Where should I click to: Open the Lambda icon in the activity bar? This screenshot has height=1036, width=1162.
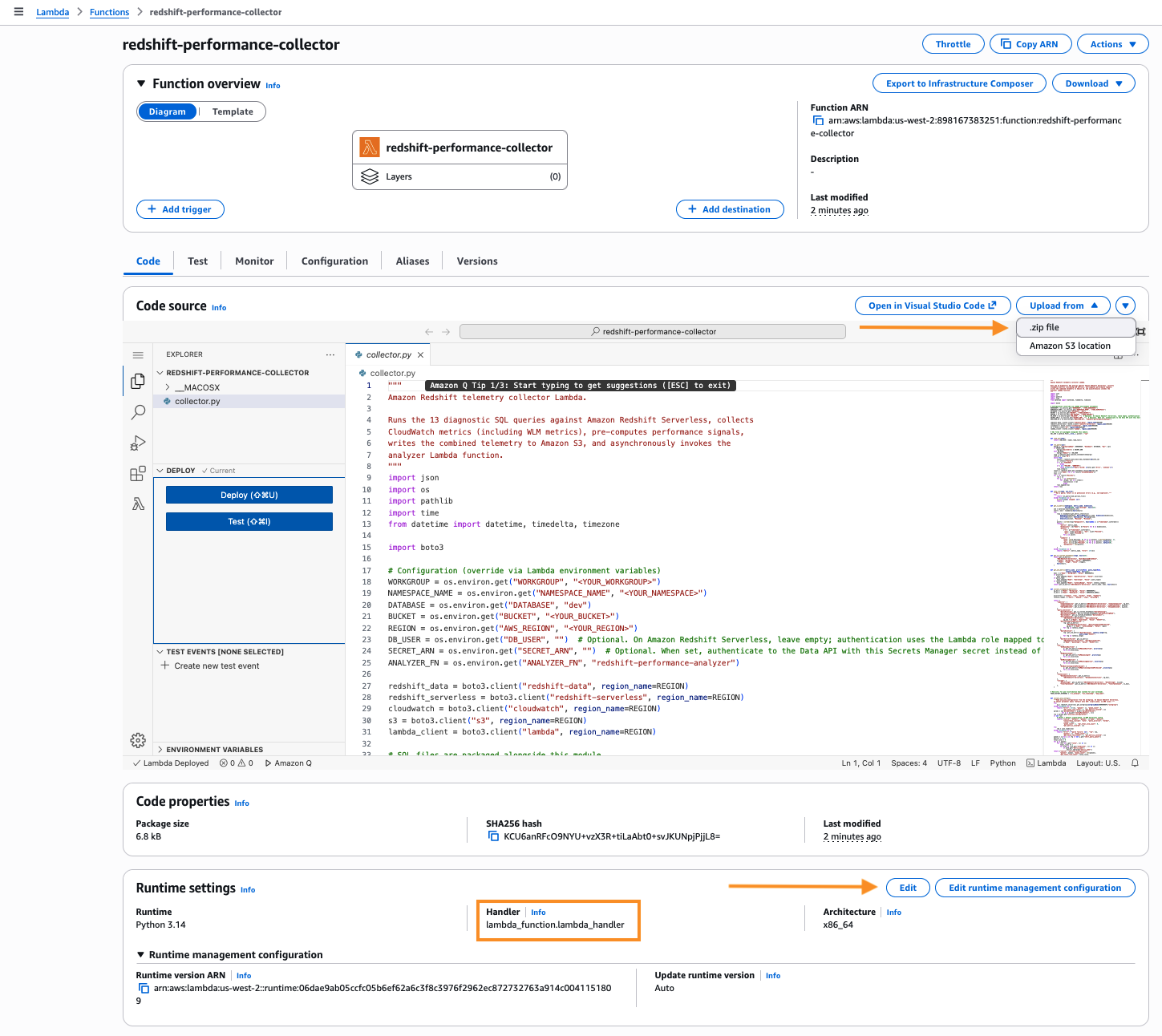(x=138, y=504)
